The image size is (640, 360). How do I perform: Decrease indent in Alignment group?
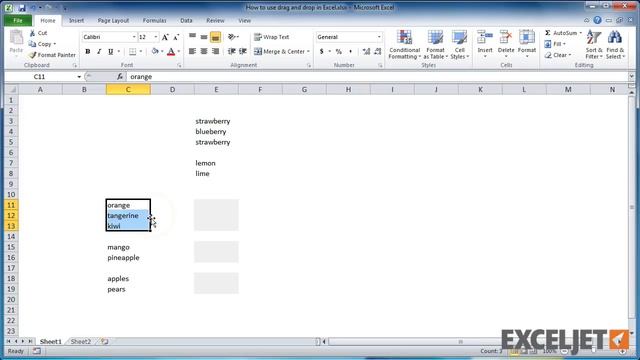click(x=231, y=51)
